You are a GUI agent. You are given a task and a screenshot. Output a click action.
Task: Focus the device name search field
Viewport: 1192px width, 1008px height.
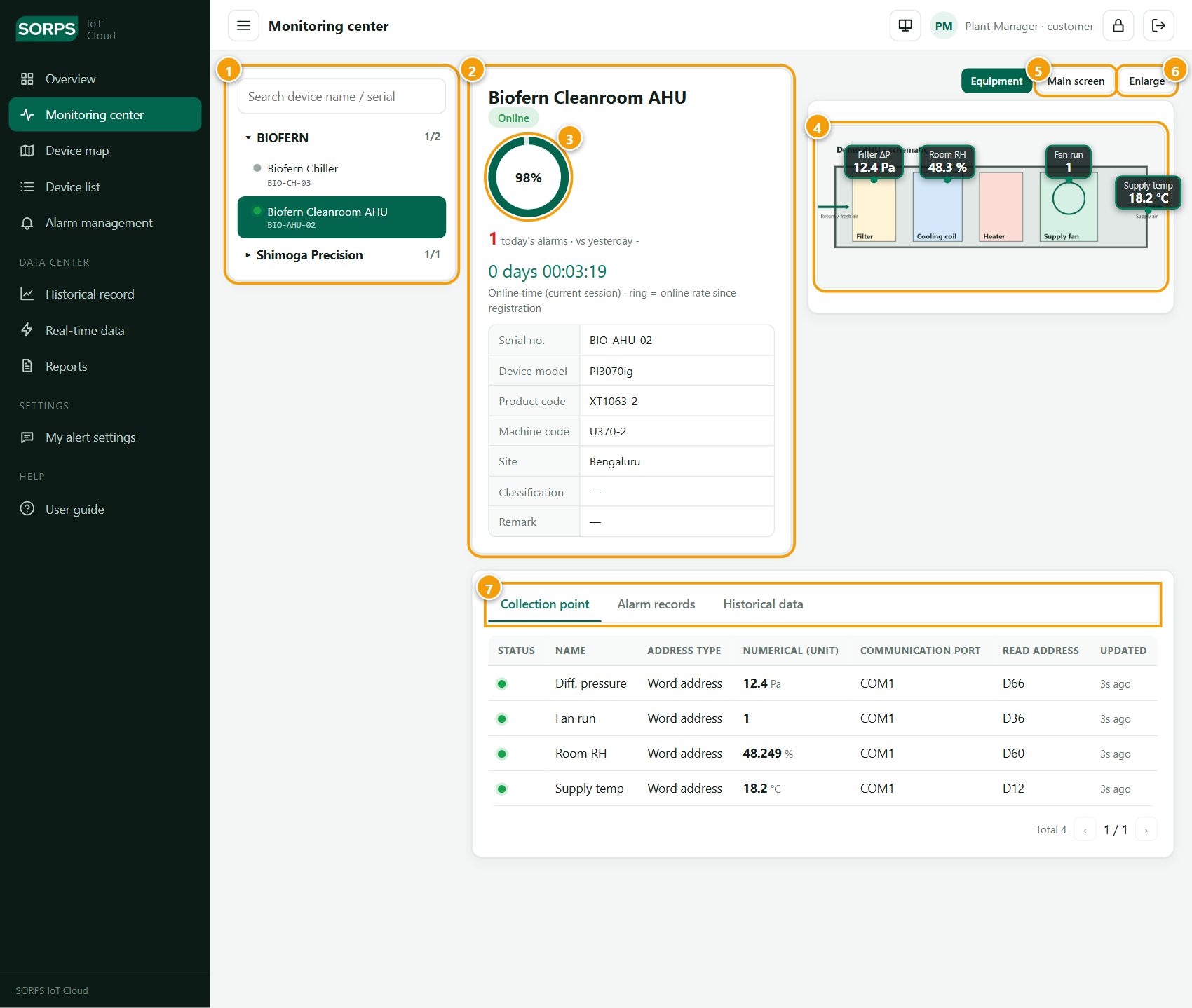point(341,97)
